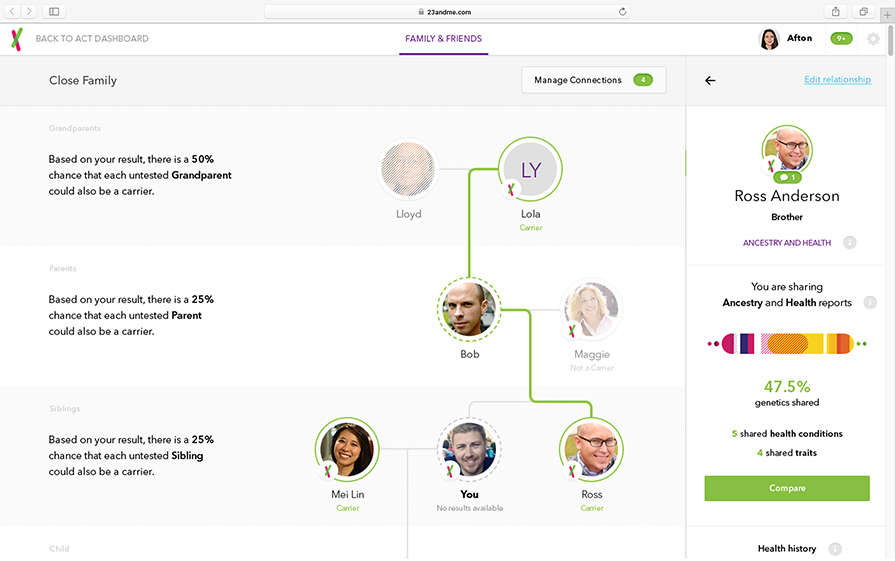Viewport: 895px width, 561px height.
Task: Click the 23andMe logo icon
Action: click(x=17, y=39)
